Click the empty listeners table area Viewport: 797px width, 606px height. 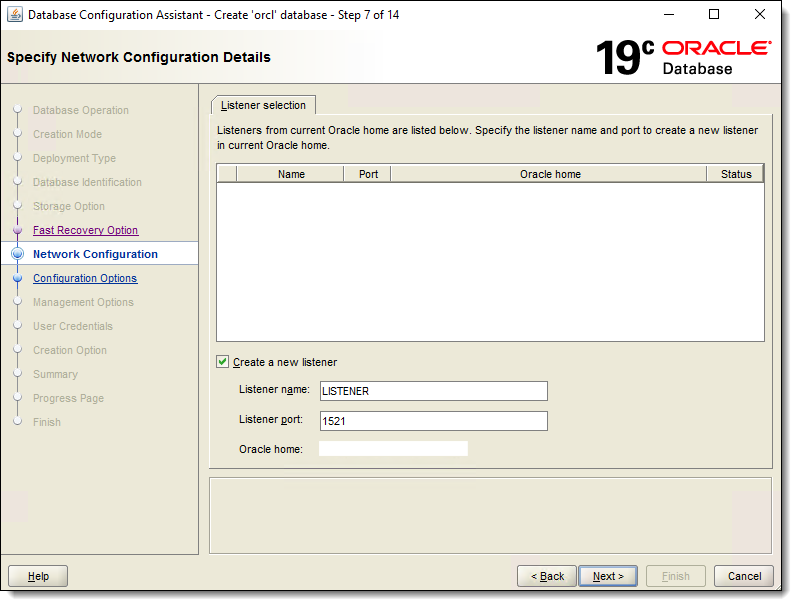[x=490, y=262]
